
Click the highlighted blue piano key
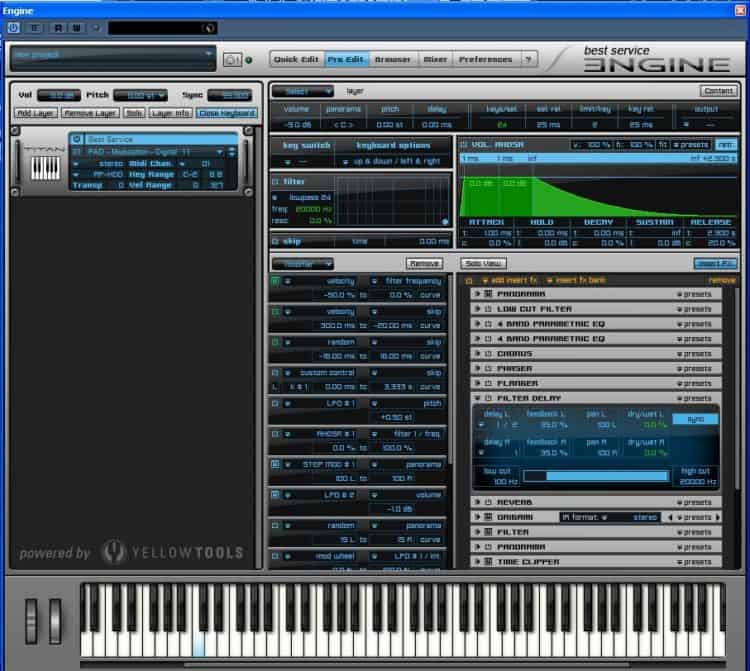(x=199, y=644)
